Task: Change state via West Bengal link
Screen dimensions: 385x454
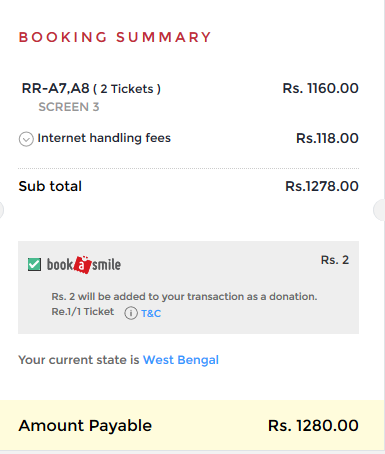Action: (x=181, y=360)
